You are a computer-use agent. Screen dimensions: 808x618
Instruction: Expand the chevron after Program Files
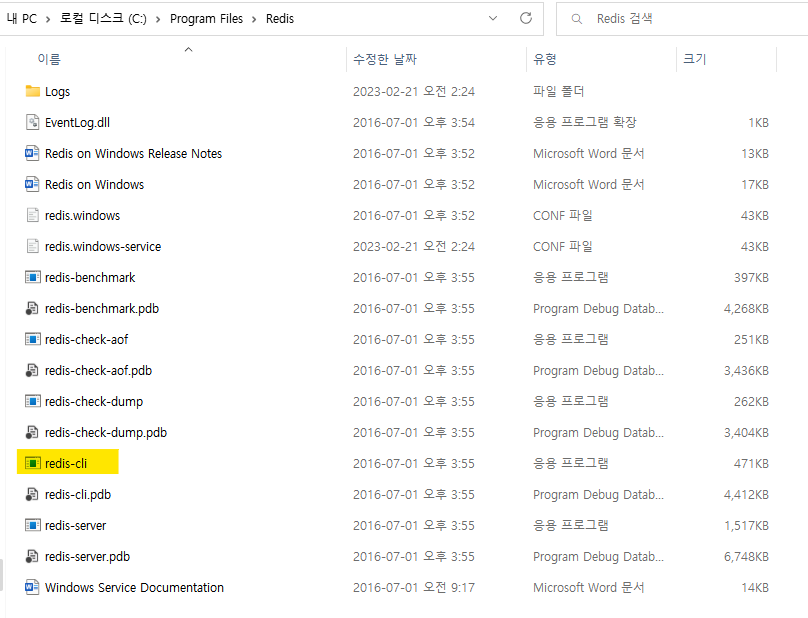click(x=254, y=19)
